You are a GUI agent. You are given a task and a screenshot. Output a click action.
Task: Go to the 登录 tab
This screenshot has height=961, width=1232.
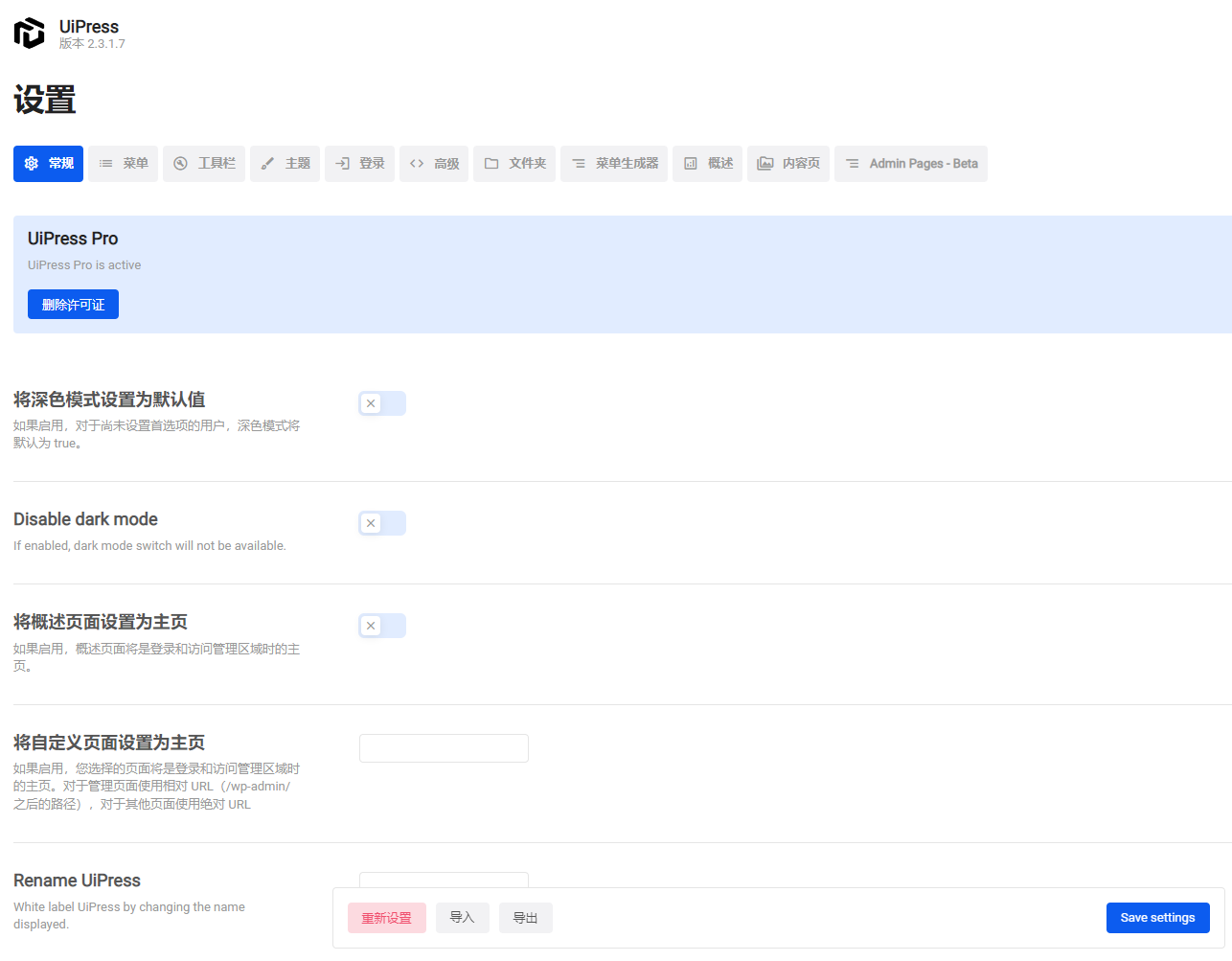pyautogui.click(x=359, y=164)
